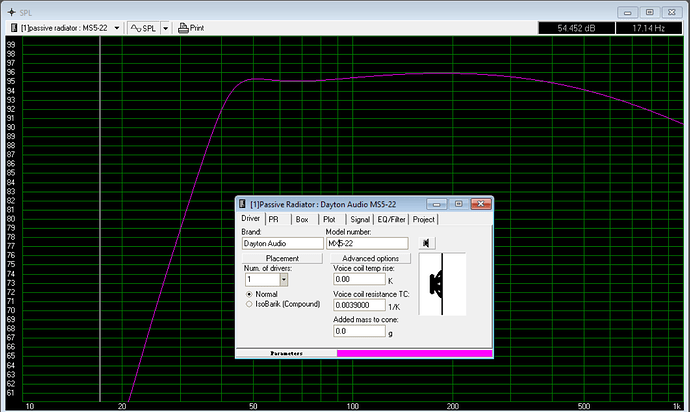Click the SPL graph type icon
This screenshot has height=412, width=690.
tap(135, 27)
